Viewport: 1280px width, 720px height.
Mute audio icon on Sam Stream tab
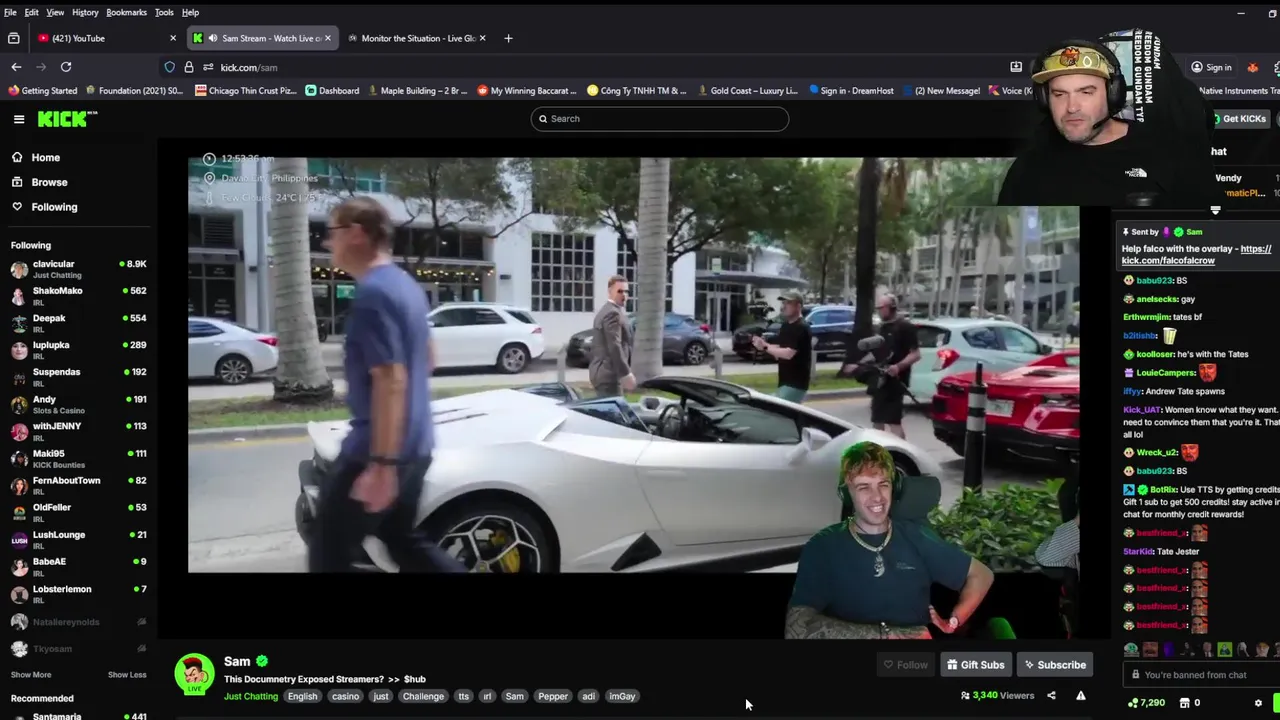(212, 38)
